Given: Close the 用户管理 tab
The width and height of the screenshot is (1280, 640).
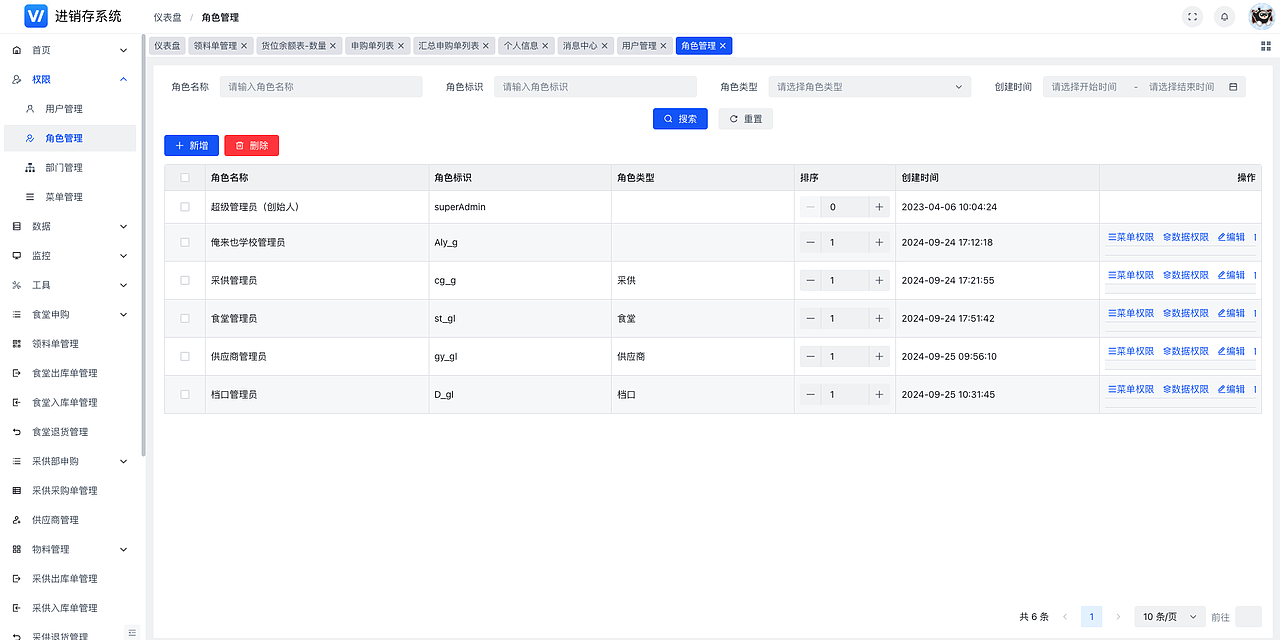Looking at the screenshot, I should click(663, 46).
